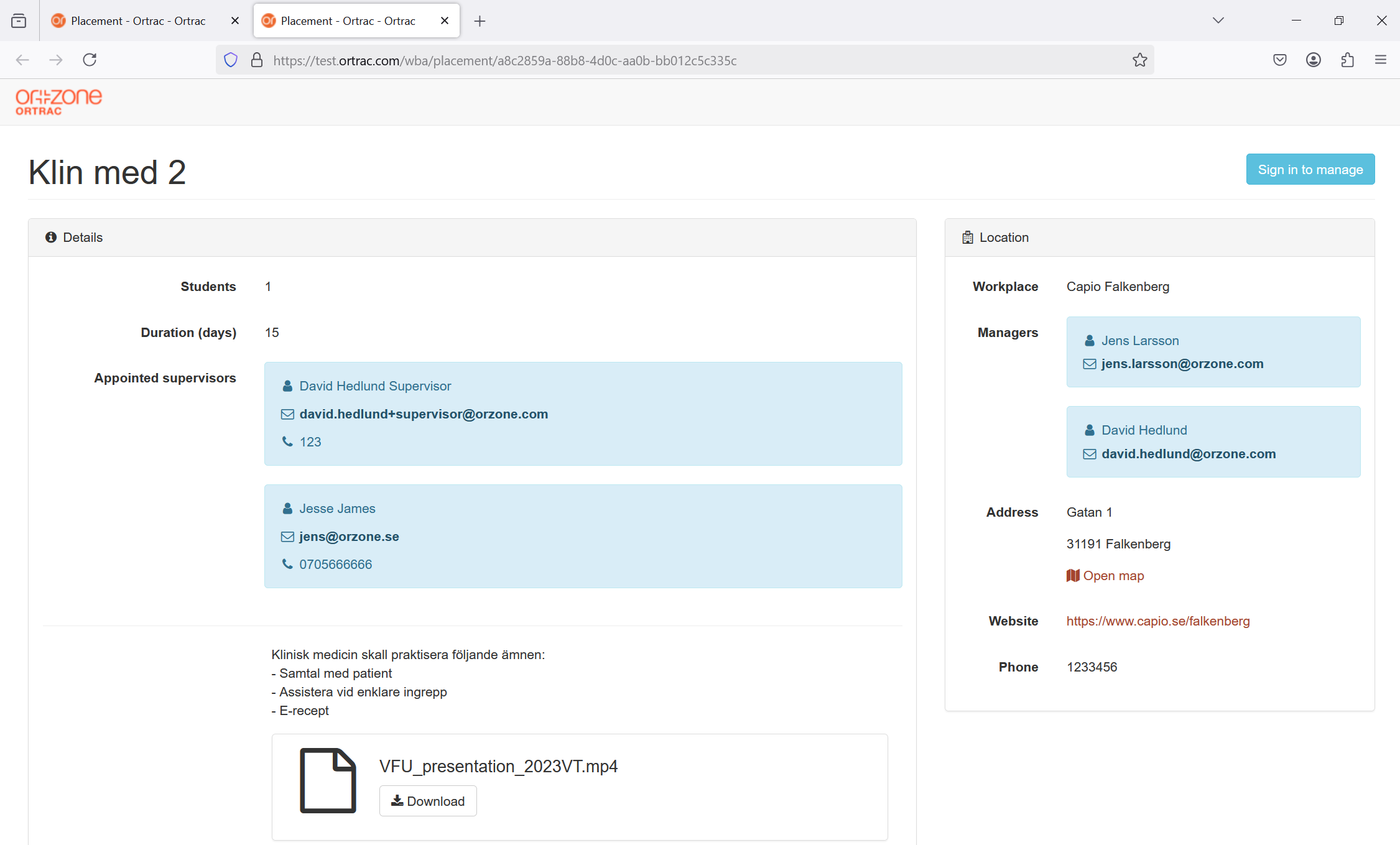This screenshot has height=845, width=1400.
Task: Click the VFU_presentation file document icon
Action: point(328,780)
